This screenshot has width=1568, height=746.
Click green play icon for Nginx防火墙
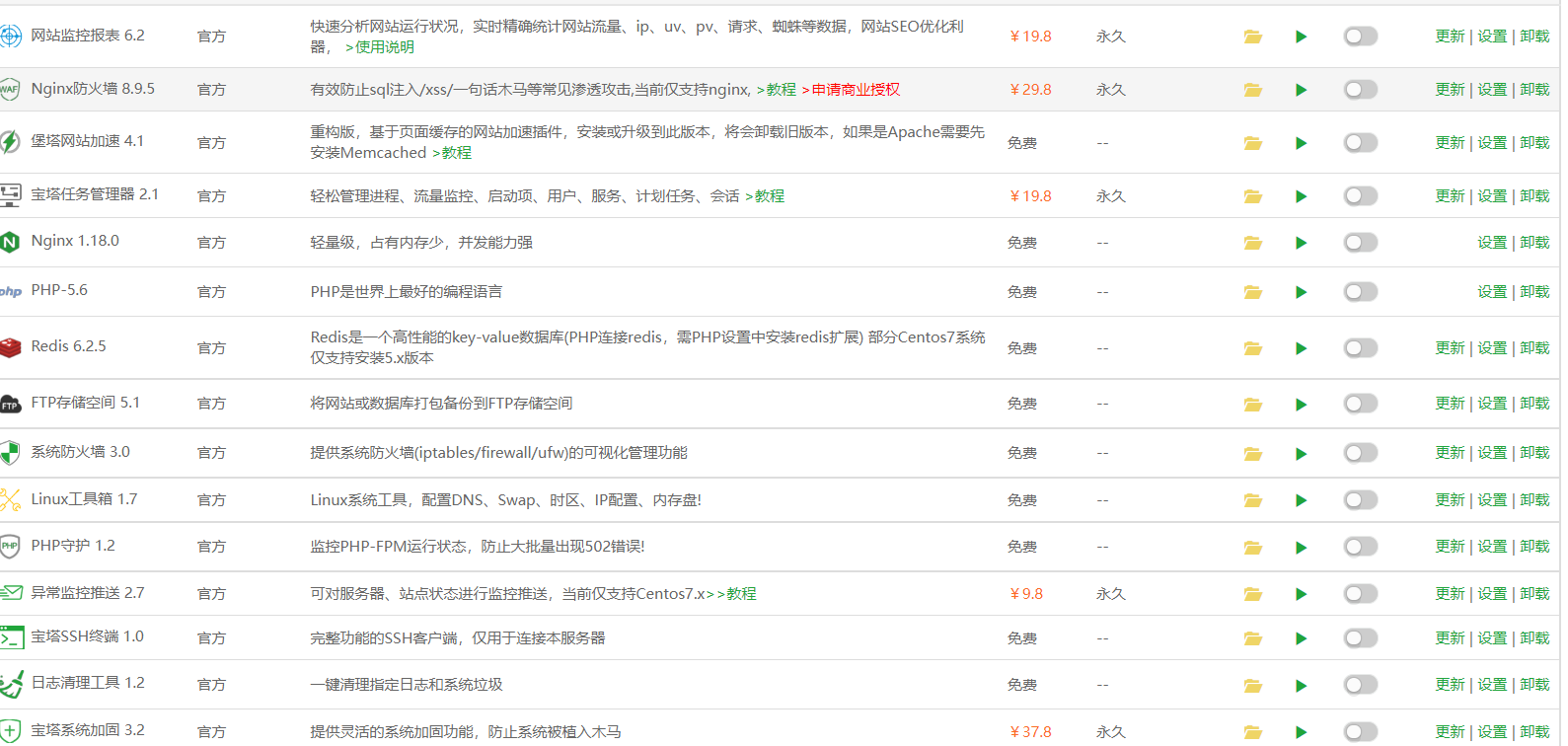[1301, 90]
